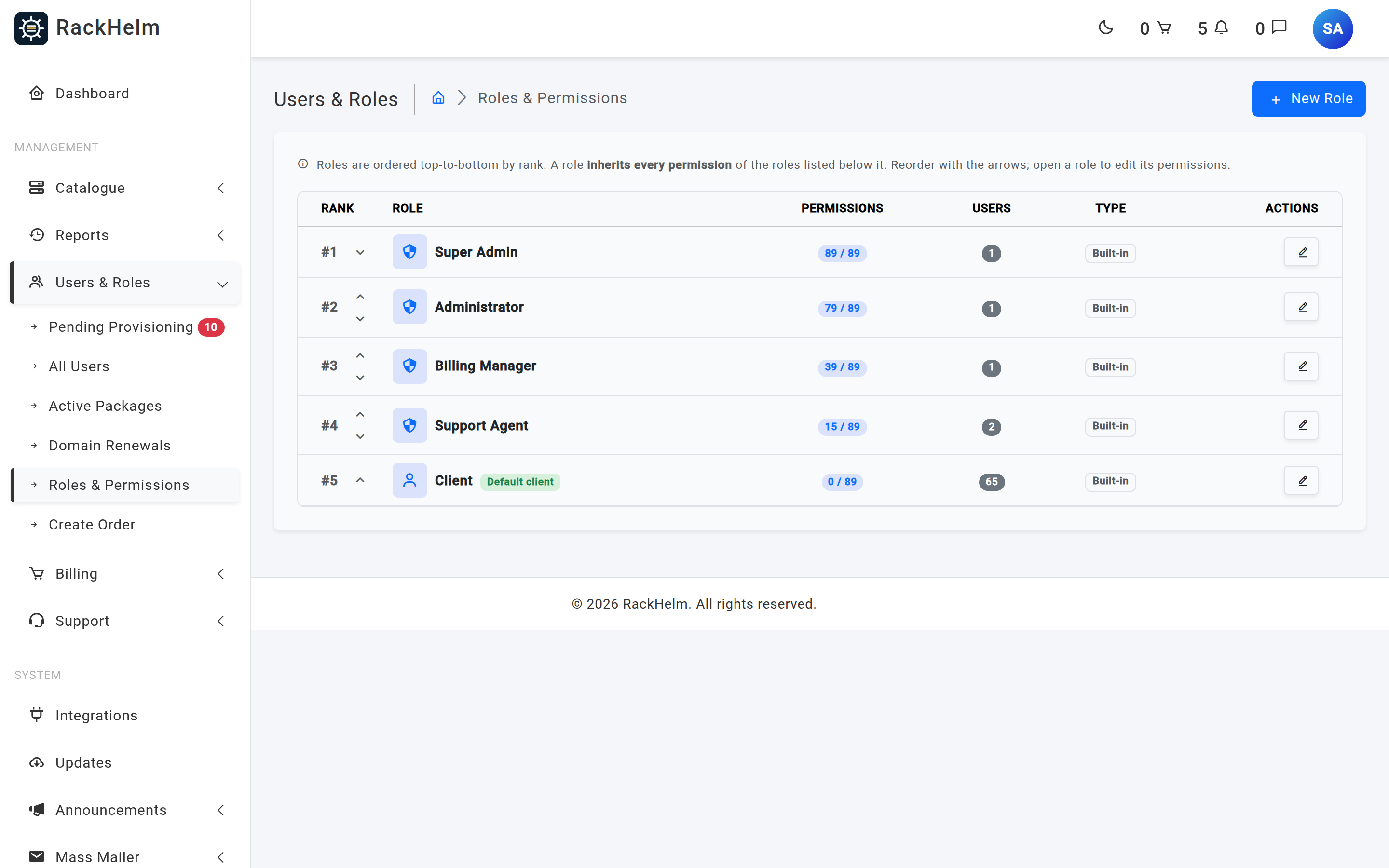Screen dimensions: 1389x868
Task: Edit the Super Admin role
Action: pyautogui.click(x=1301, y=252)
